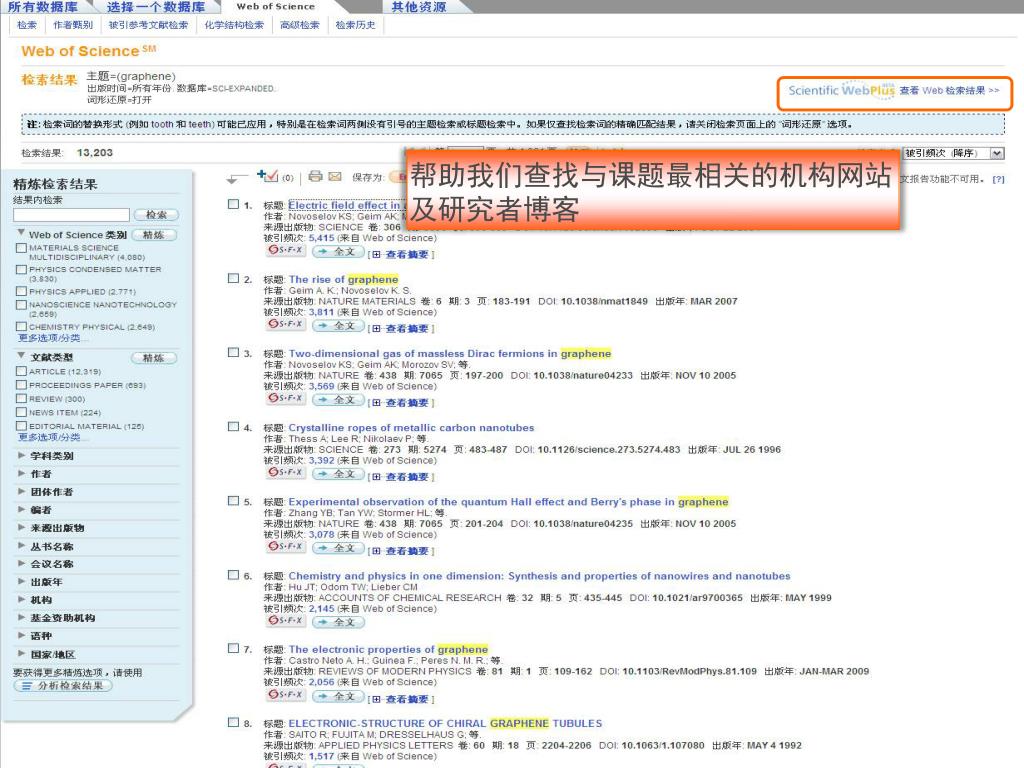Click 检索 button beside results search box
1024x768 pixels.
pos(156,215)
